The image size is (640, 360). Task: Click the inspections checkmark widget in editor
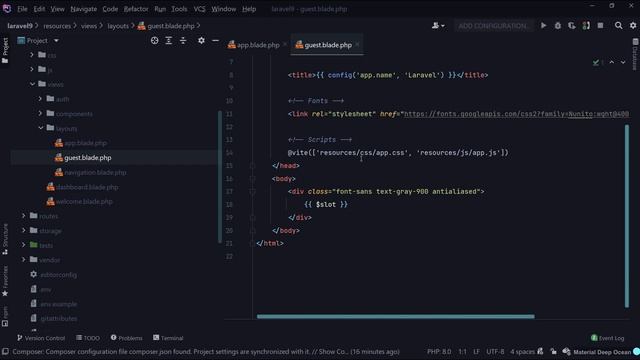coord(598,62)
